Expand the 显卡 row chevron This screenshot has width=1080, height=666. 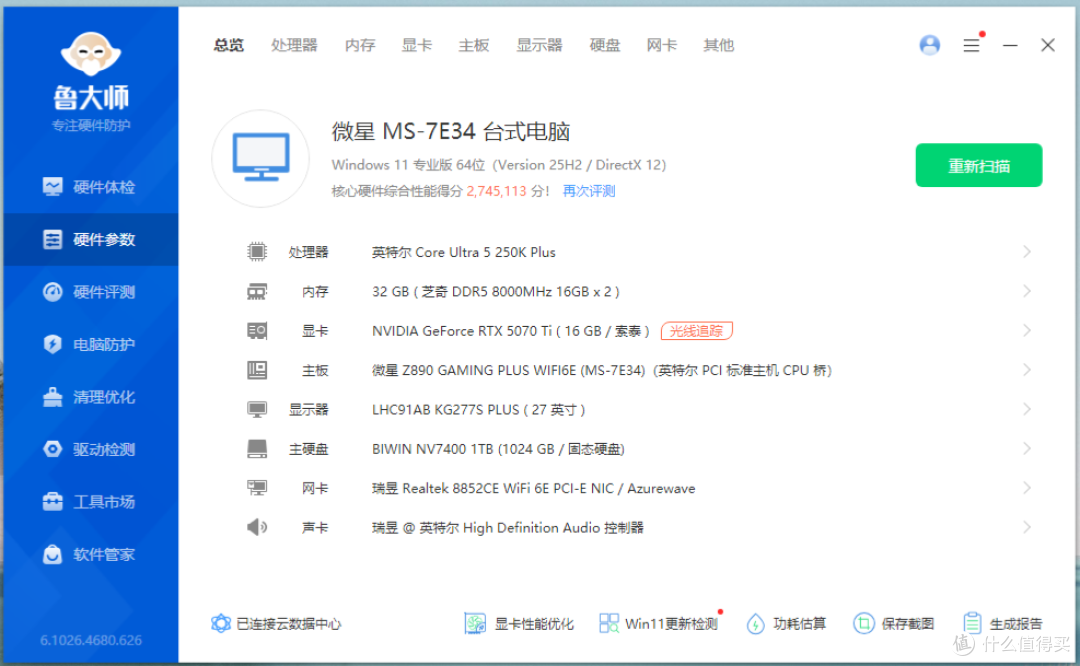[x=1026, y=331]
